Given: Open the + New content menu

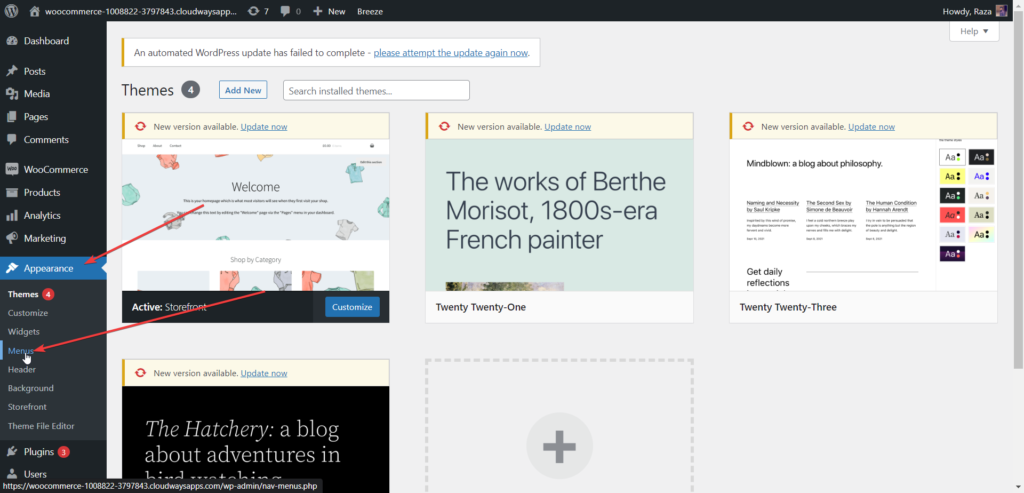Looking at the screenshot, I should coord(329,11).
